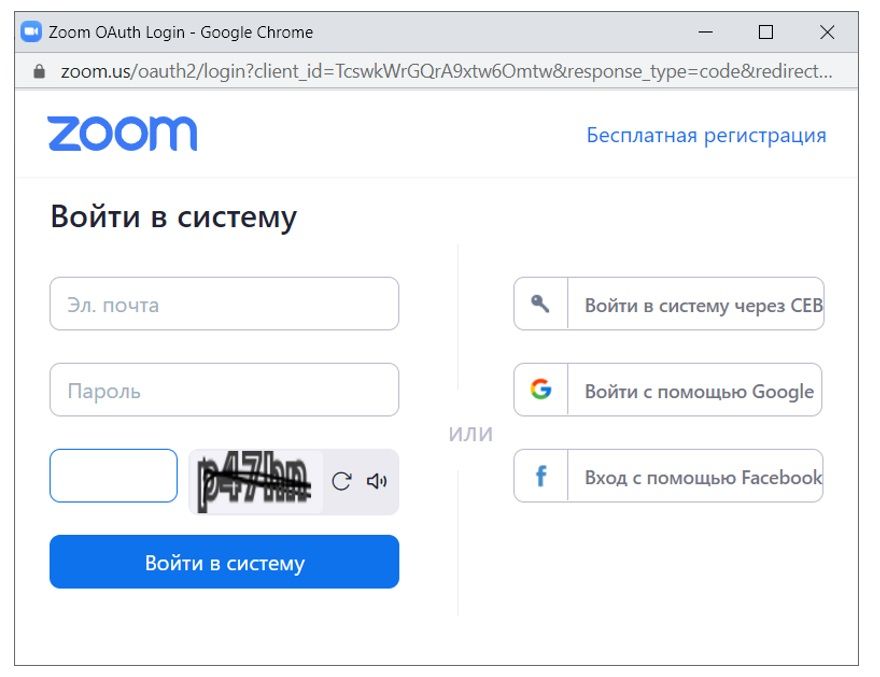Click the Zoom logo
This screenshot has width=880, height=677.
click(x=122, y=134)
